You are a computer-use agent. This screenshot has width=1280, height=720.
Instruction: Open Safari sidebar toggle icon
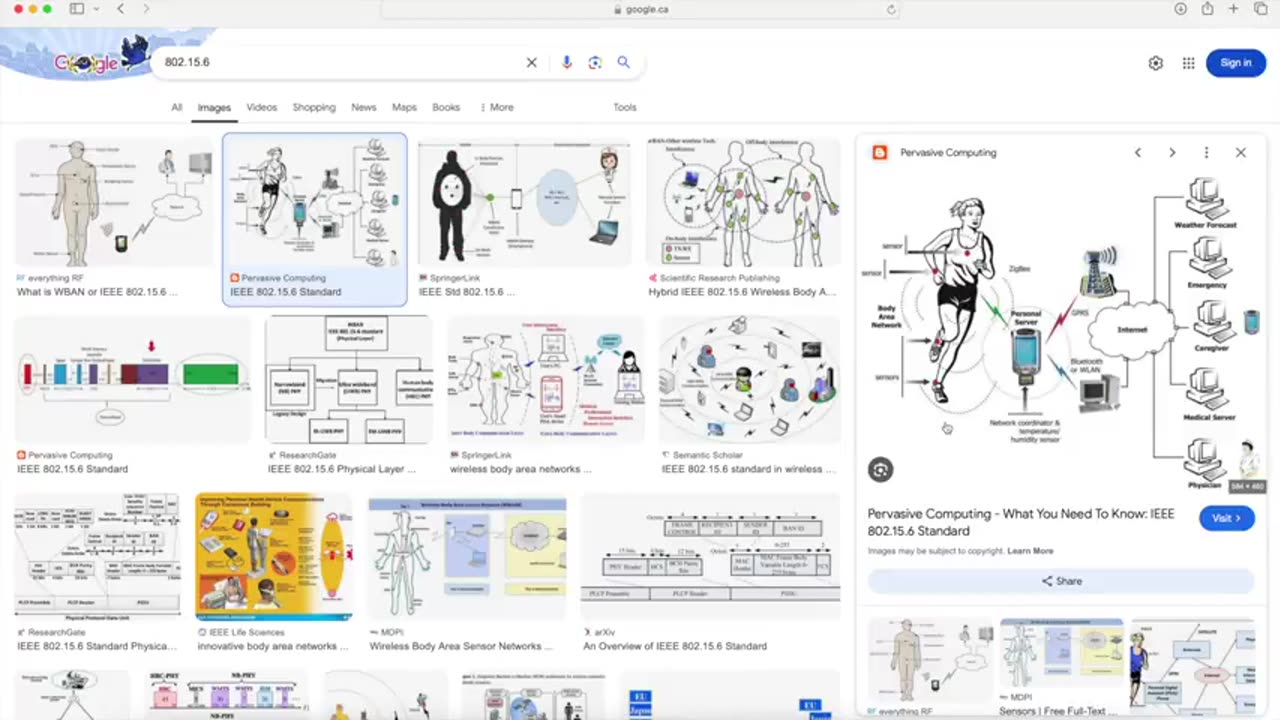[76, 9]
